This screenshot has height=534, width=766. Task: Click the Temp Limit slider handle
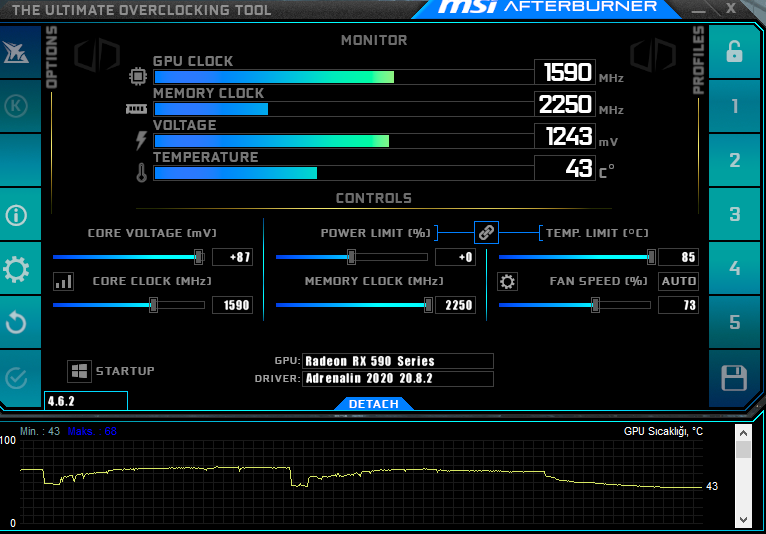click(x=651, y=256)
